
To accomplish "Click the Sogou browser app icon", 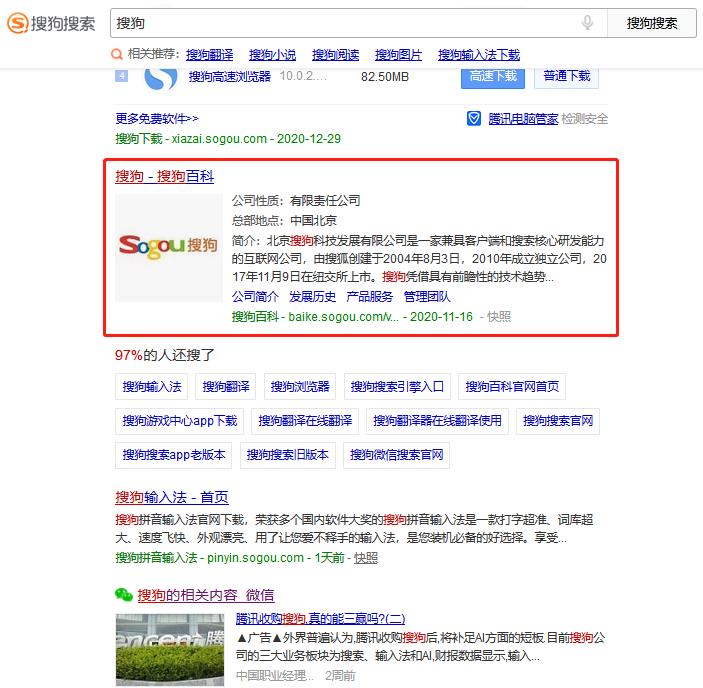I will (x=161, y=79).
